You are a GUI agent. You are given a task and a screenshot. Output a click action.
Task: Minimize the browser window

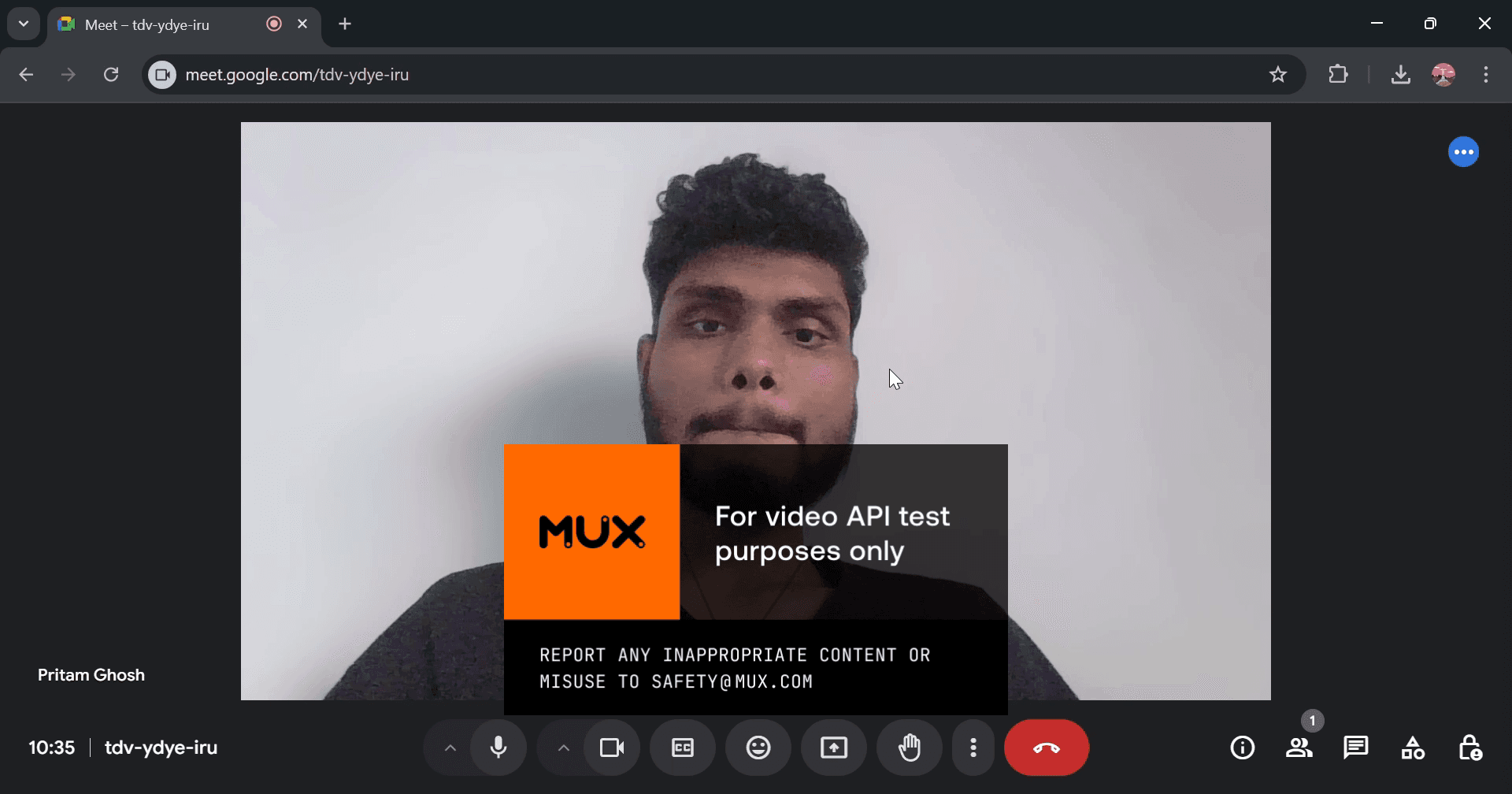tap(1377, 24)
